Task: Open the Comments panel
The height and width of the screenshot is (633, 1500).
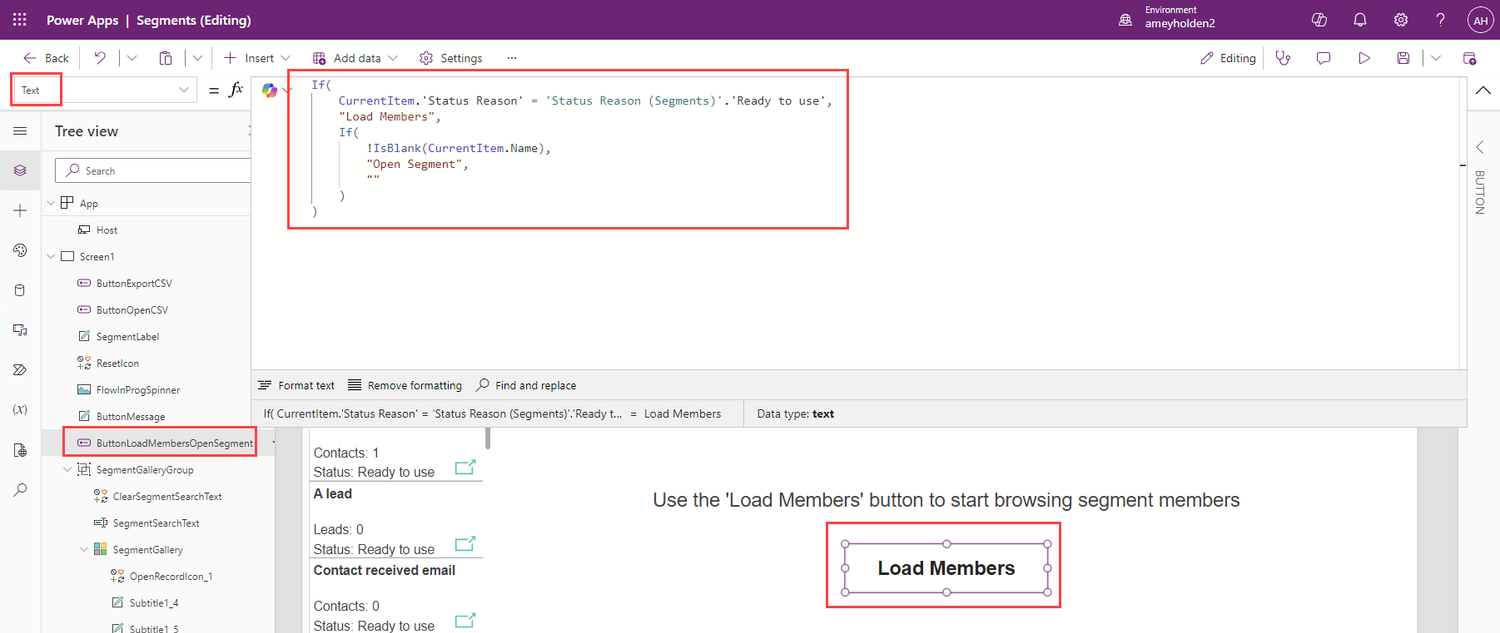Action: click(x=1323, y=58)
